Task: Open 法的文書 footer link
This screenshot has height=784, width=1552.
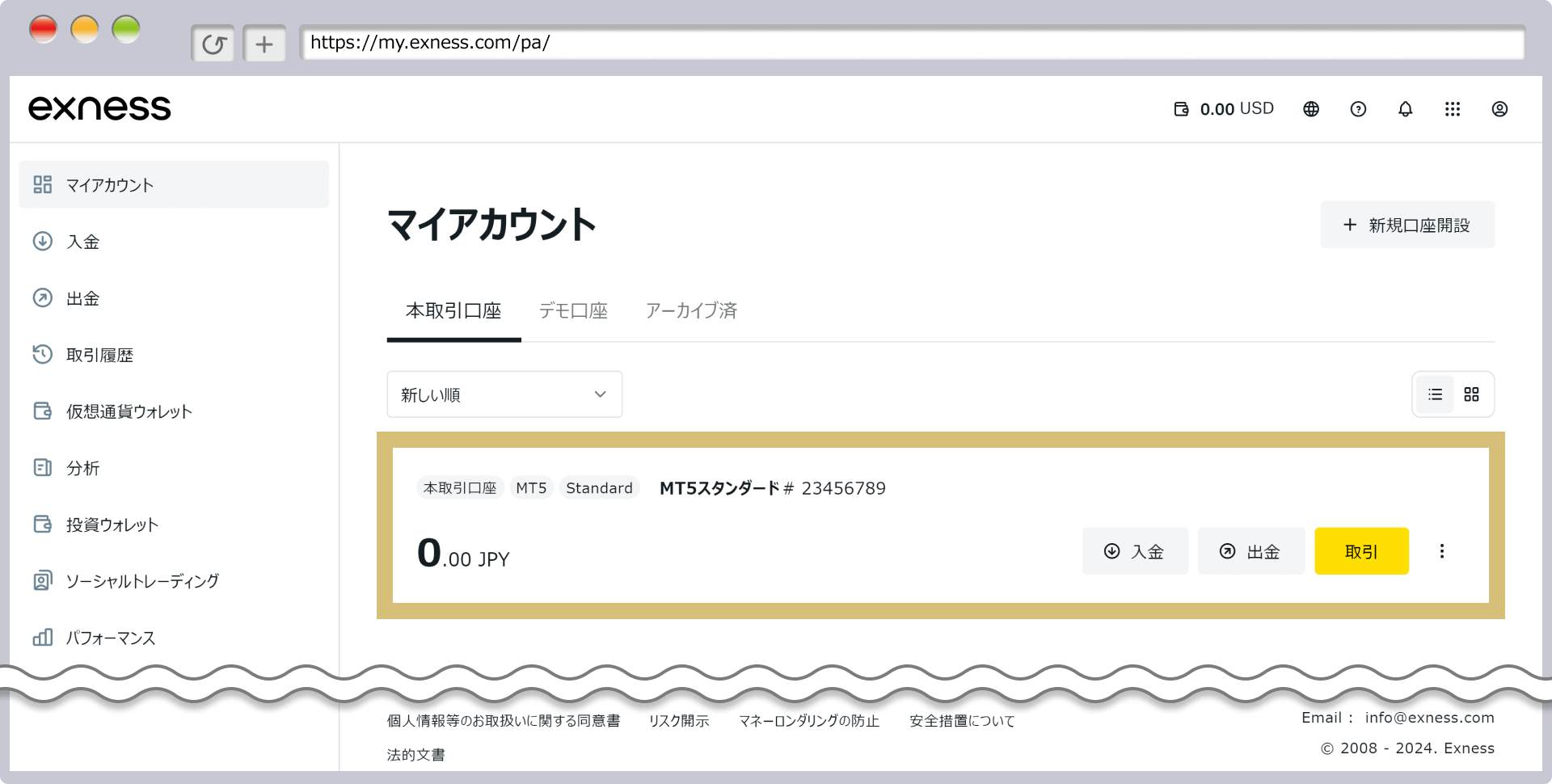Action: pos(415,755)
